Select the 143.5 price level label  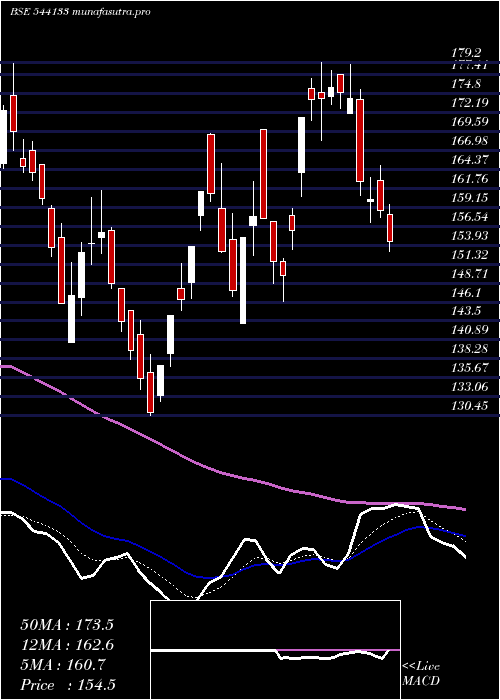point(467,311)
